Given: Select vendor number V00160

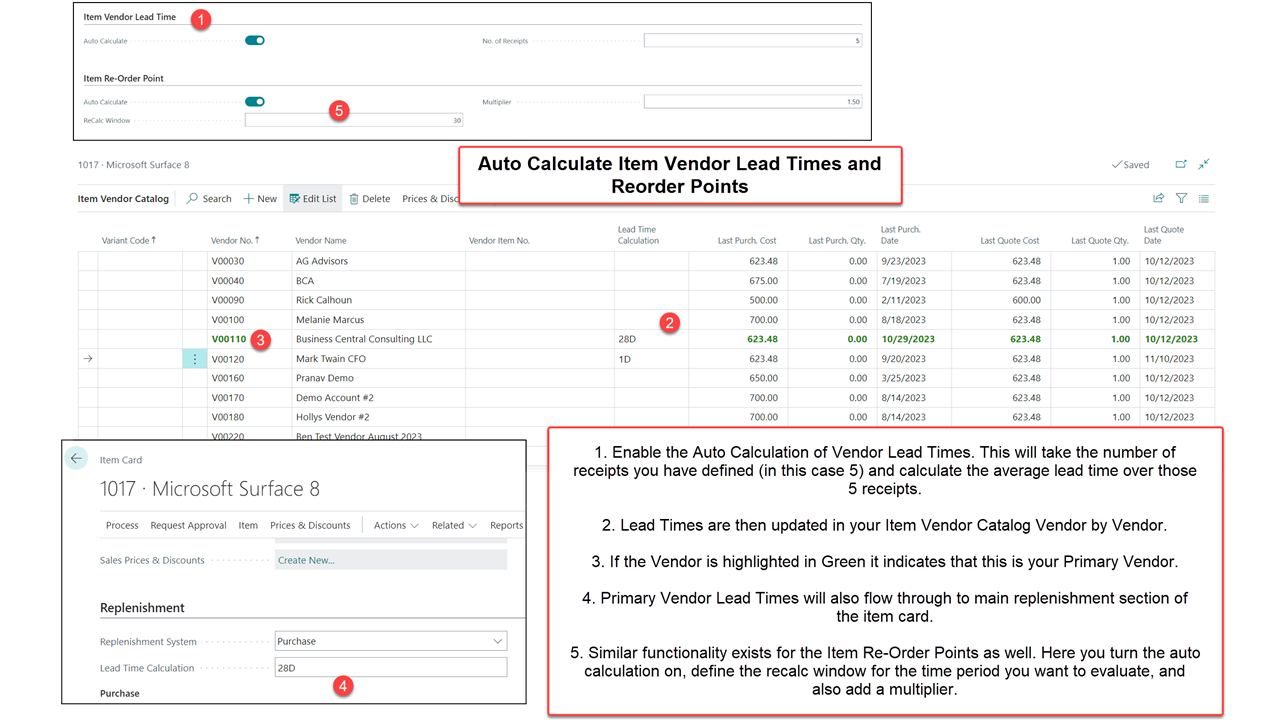Looking at the screenshot, I should coord(228,378).
